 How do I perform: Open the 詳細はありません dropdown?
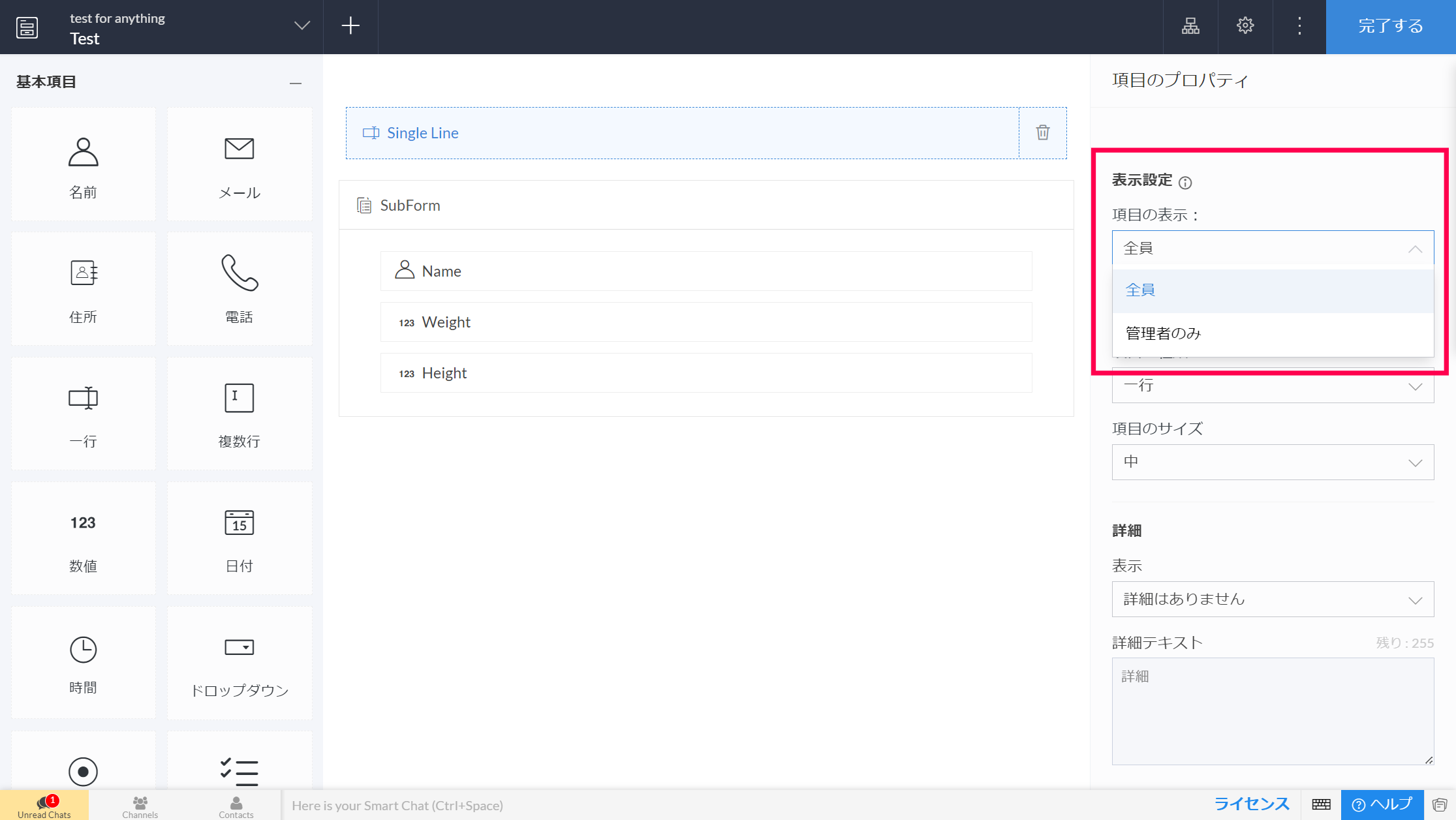click(1272, 599)
